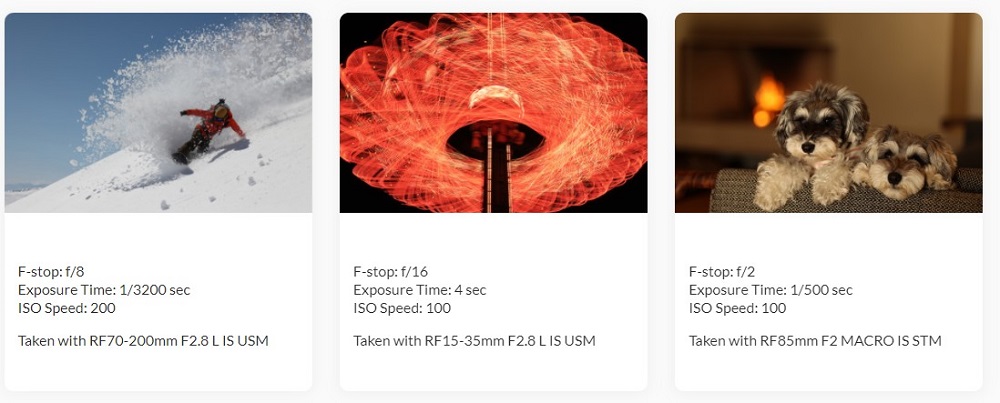Open the snowboarder photo thumbnail
Image resolution: width=1000 pixels, height=403 pixels.
[158, 113]
